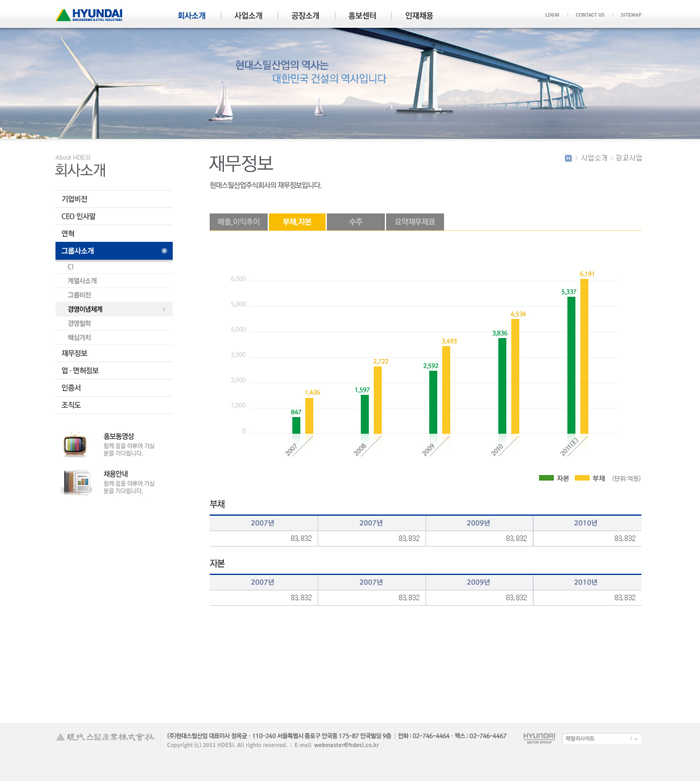This screenshot has width=700, height=781.
Task: Click the home icon in the breadcrumb
Action: 568,158
